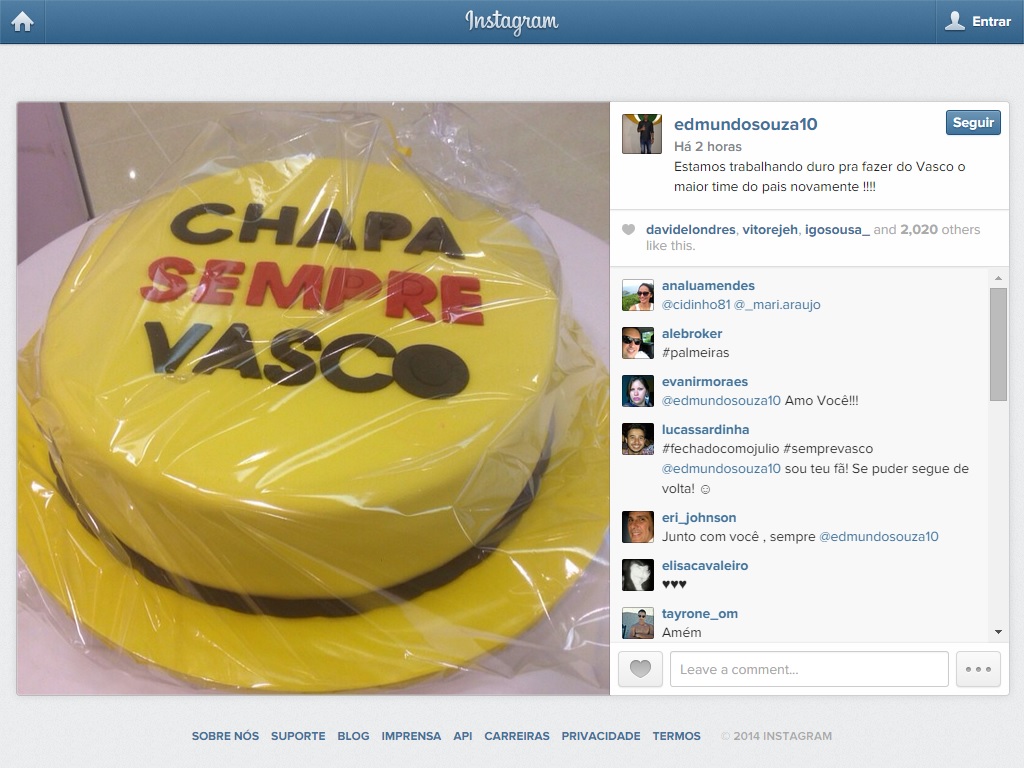The image size is (1024, 768).
Task: Click the analuamendes commenter avatar
Action: 637,295
